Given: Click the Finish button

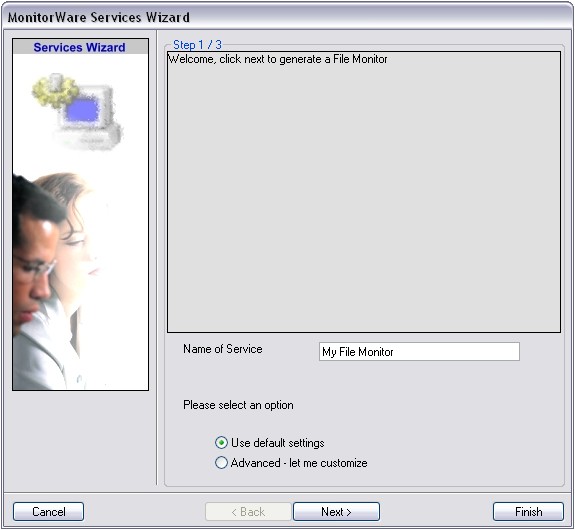Looking at the screenshot, I should click(x=528, y=511).
